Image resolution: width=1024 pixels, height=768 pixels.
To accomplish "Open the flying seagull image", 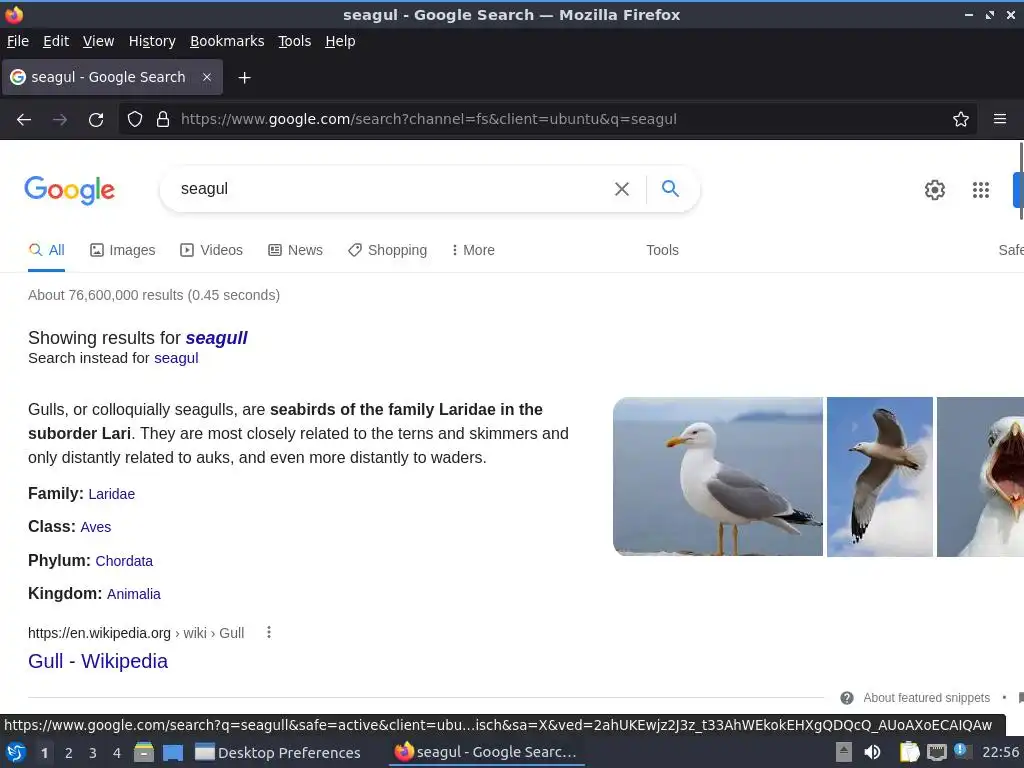I will [x=880, y=477].
